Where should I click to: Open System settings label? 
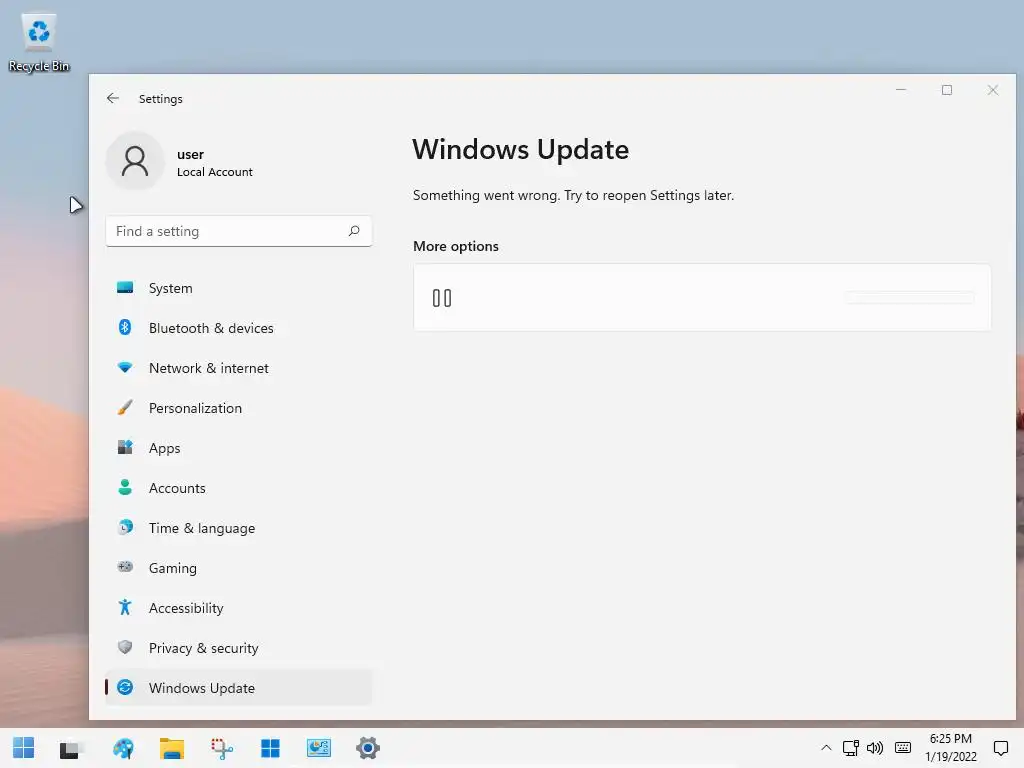click(170, 288)
